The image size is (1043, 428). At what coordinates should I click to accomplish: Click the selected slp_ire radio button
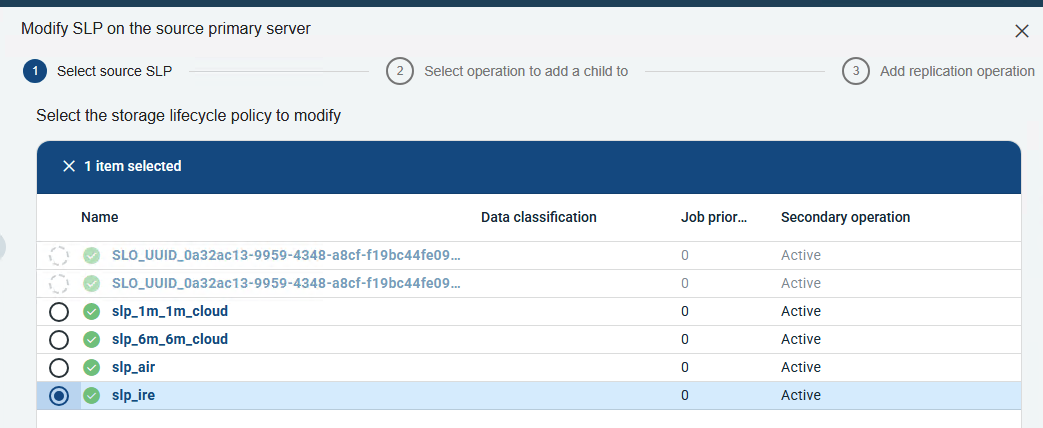pos(59,395)
